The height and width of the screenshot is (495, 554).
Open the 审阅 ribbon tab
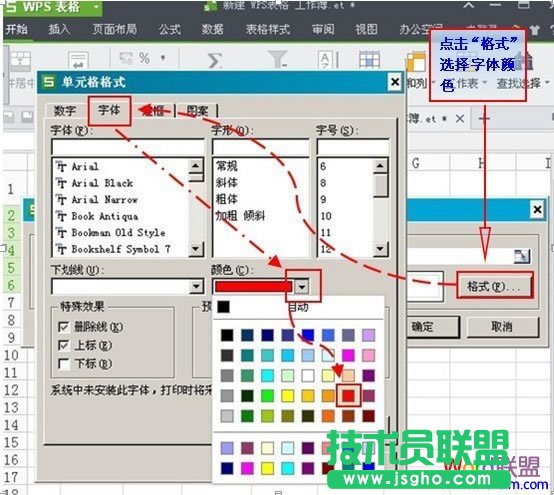pyautogui.click(x=323, y=29)
